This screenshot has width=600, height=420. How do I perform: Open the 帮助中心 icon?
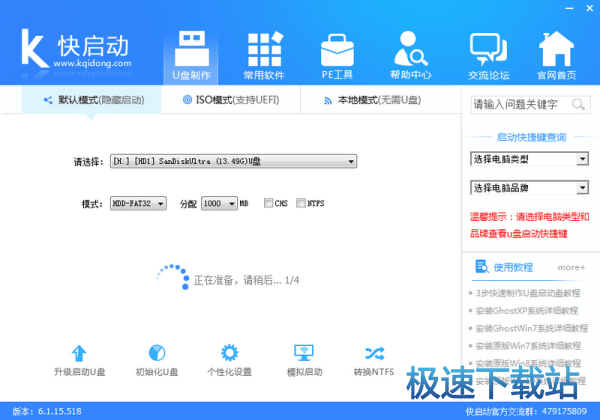coord(411,49)
